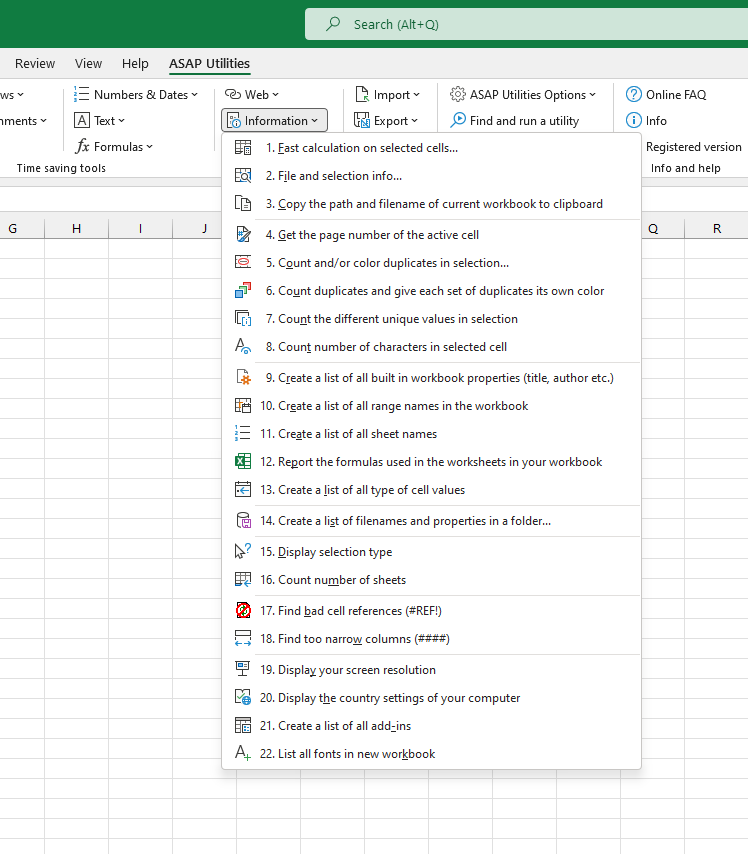Select column Q header
This screenshot has width=748, height=854.
653,229
